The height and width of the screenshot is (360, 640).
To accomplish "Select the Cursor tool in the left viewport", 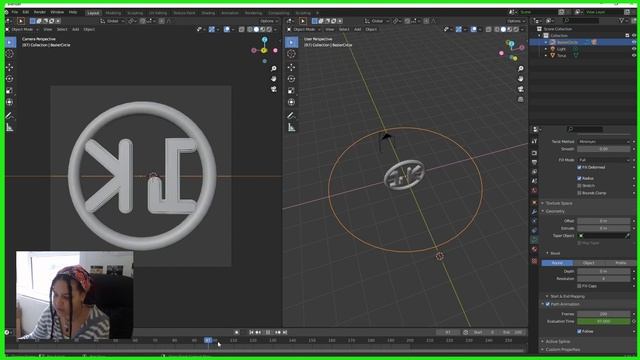I will [x=10, y=53].
